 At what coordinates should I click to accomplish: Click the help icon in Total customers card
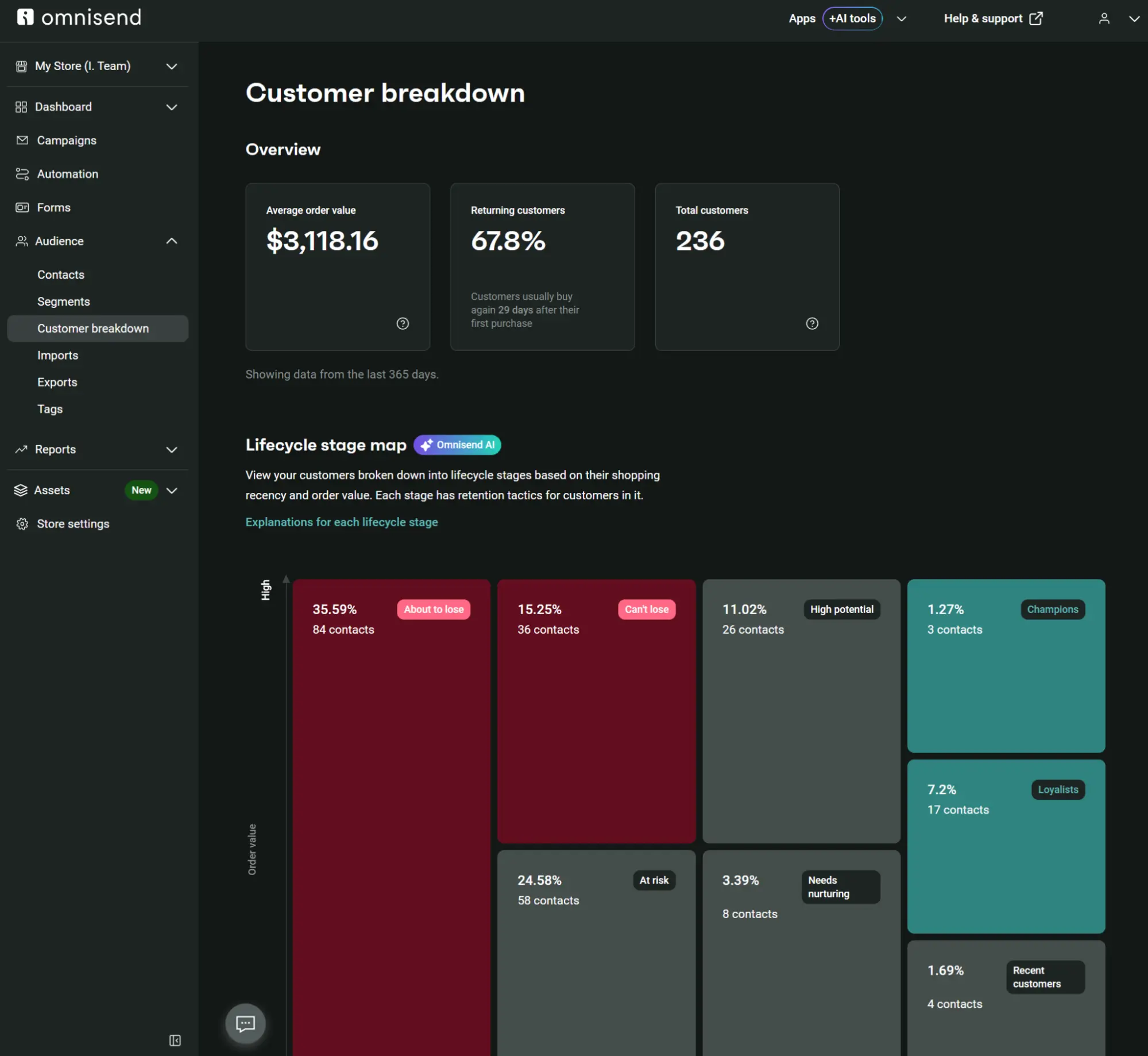click(x=812, y=323)
